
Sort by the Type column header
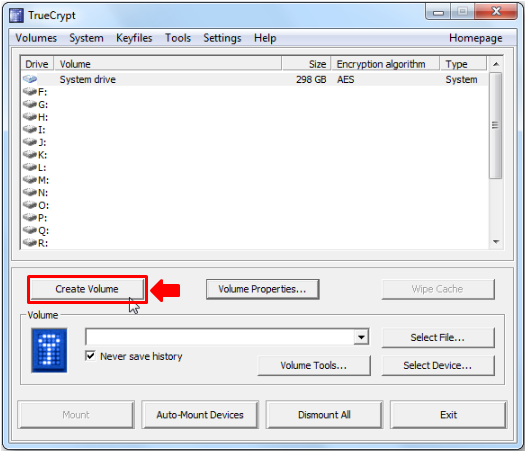(463, 64)
